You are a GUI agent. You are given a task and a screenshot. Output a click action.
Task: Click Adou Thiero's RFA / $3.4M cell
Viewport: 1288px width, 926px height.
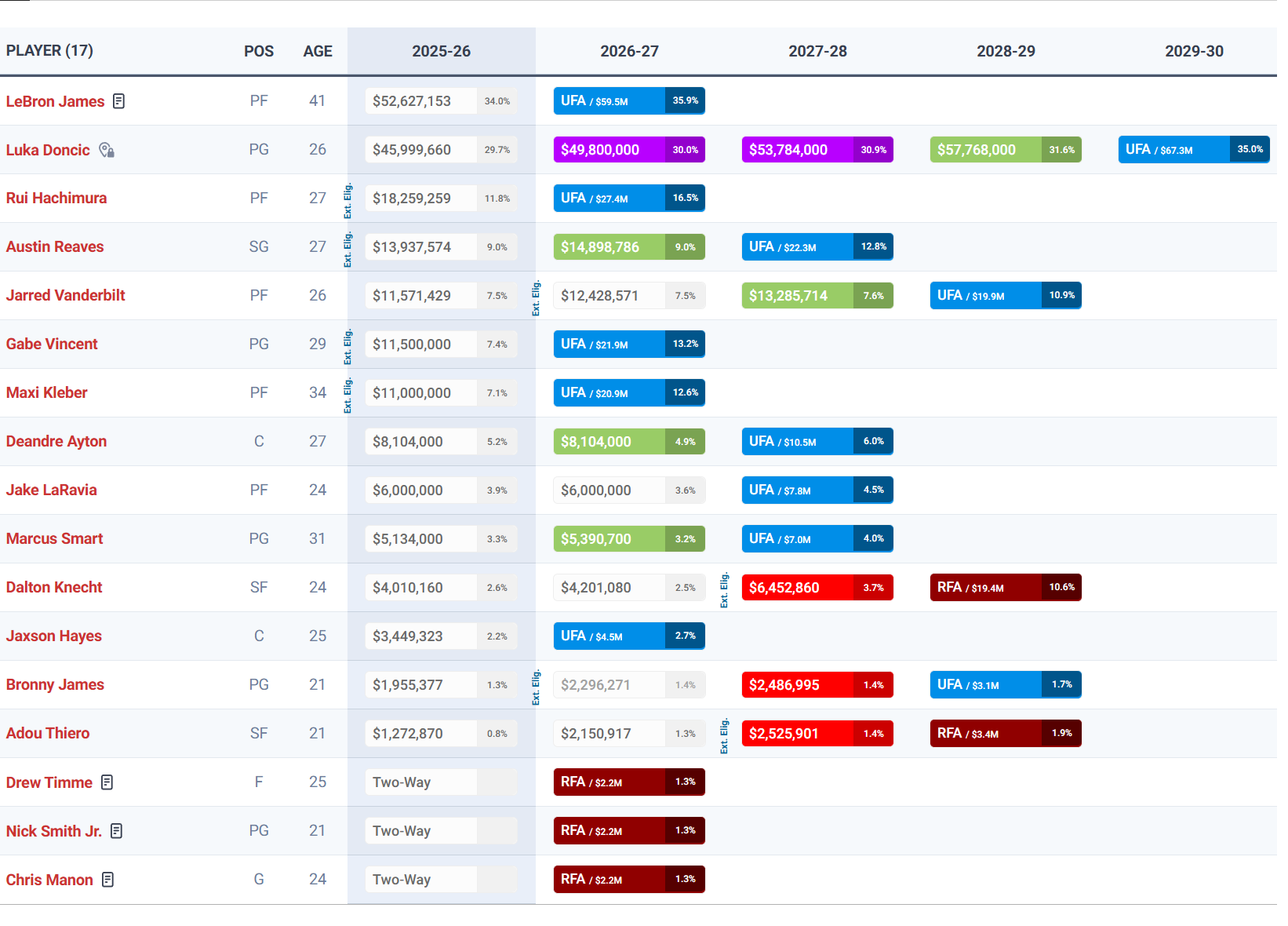[x=1006, y=734]
